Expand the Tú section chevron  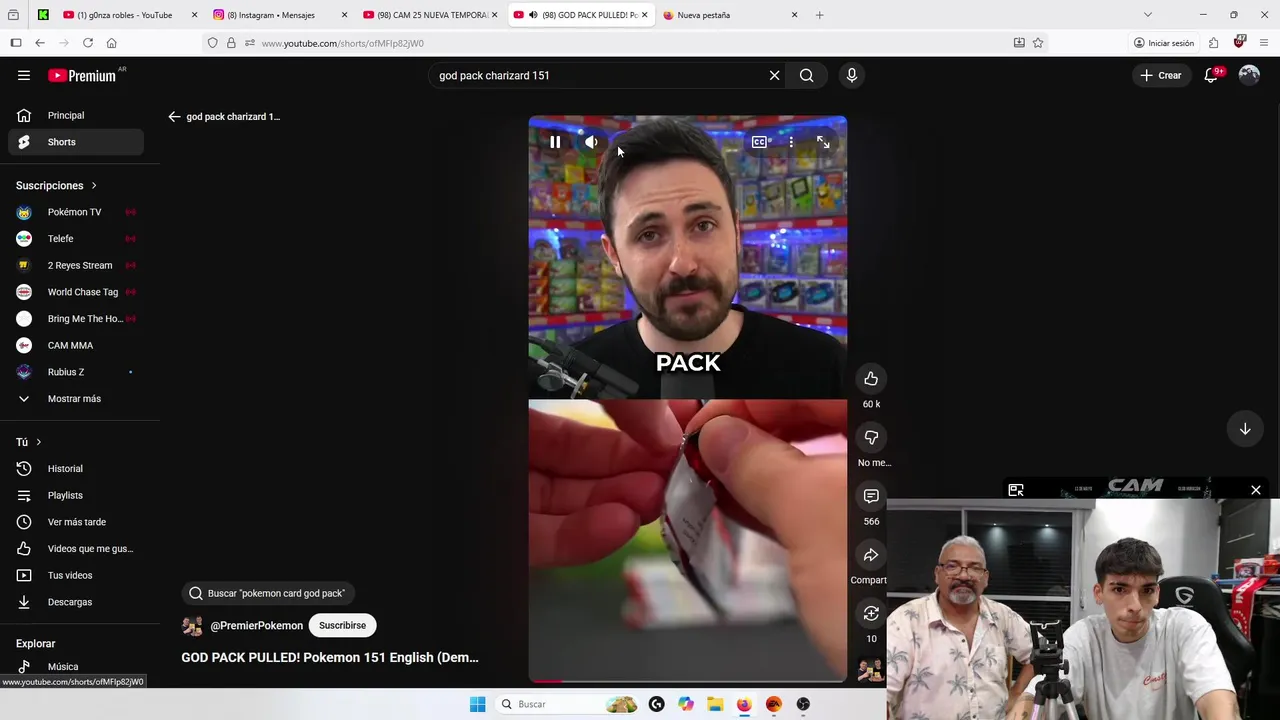tap(39, 442)
